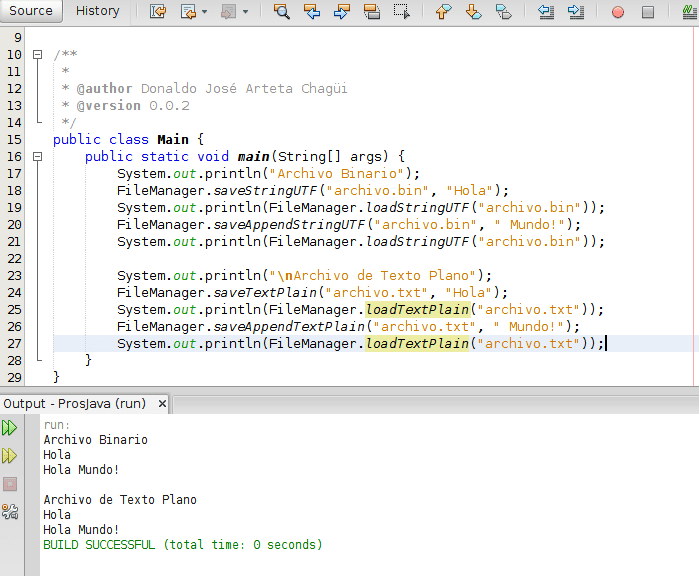This screenshot has height=576, width=699.
Task: Close the Output - ProsJava (run) tab
Action: pos(162,403)
